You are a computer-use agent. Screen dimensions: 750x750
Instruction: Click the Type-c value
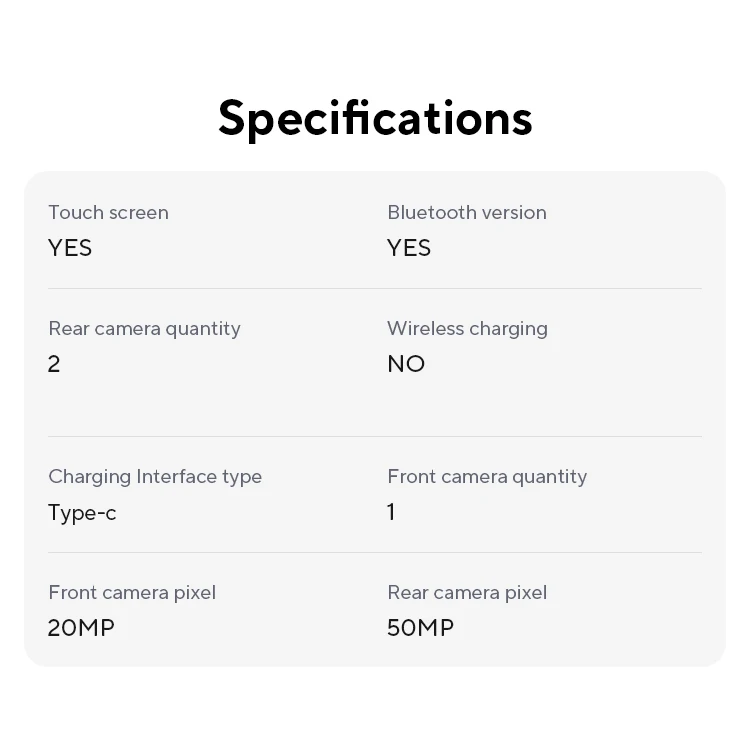coord(82,513)
